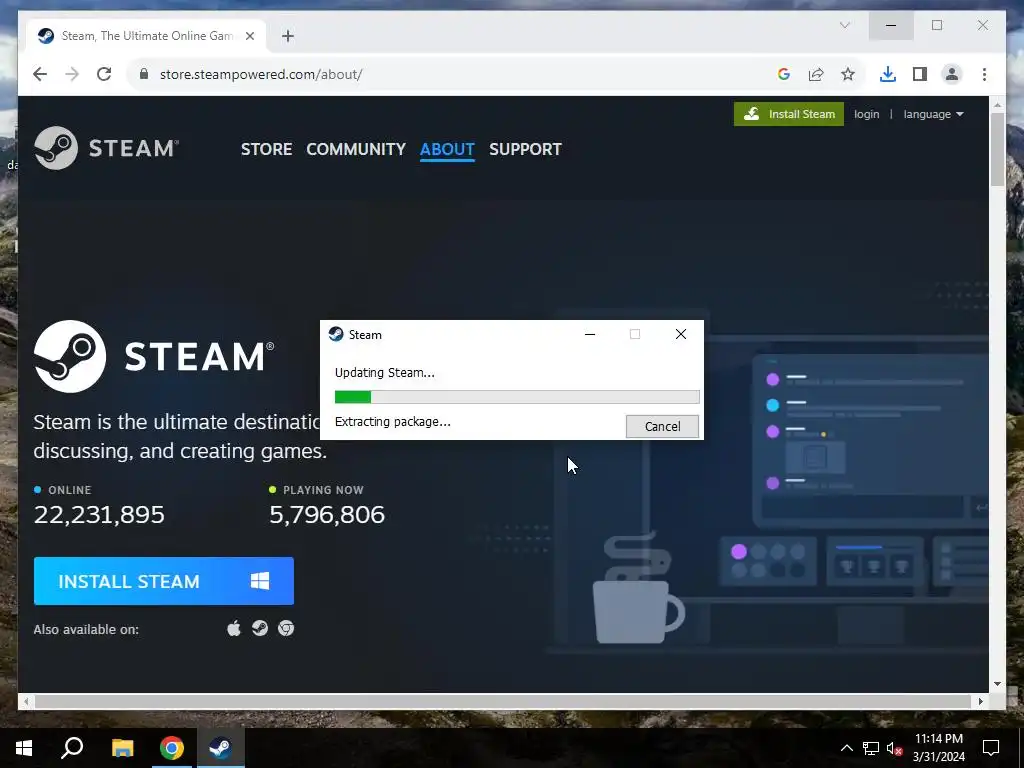This screenshot has width=1024, height=768.
Task: Expand the language dropdown
Action: pos(933,114)
